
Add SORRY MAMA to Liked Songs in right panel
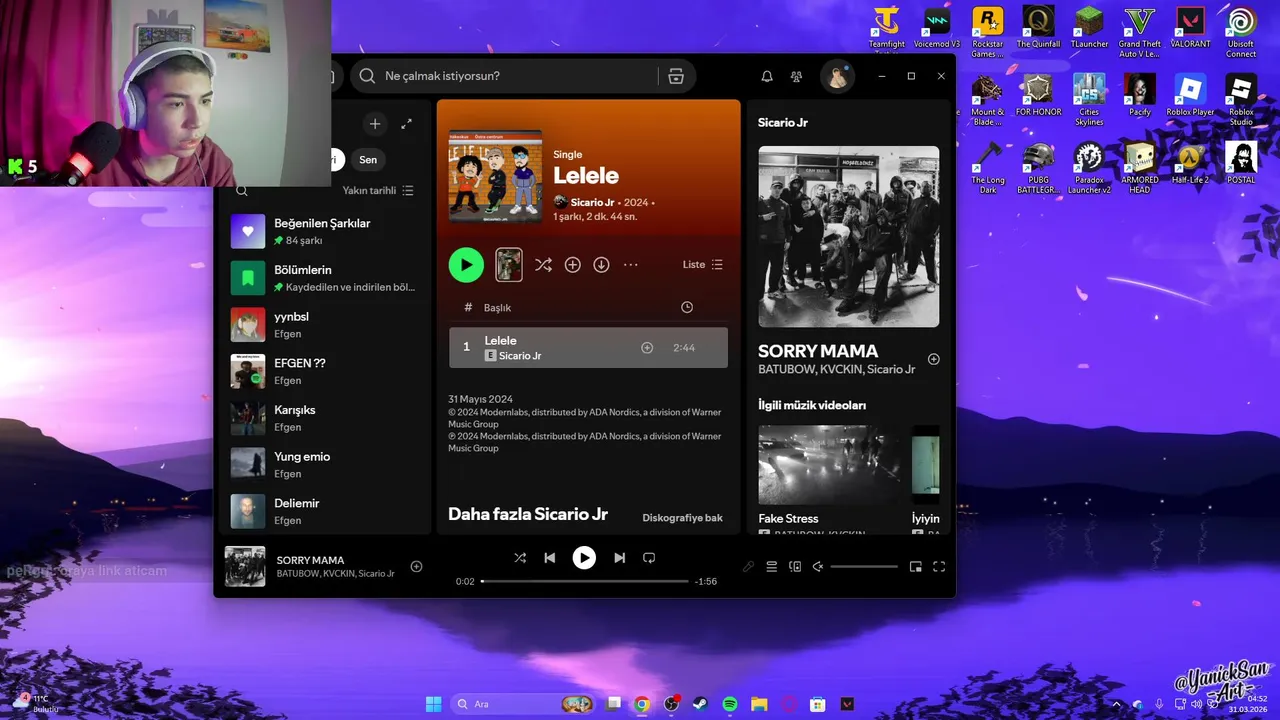[934, 359]
